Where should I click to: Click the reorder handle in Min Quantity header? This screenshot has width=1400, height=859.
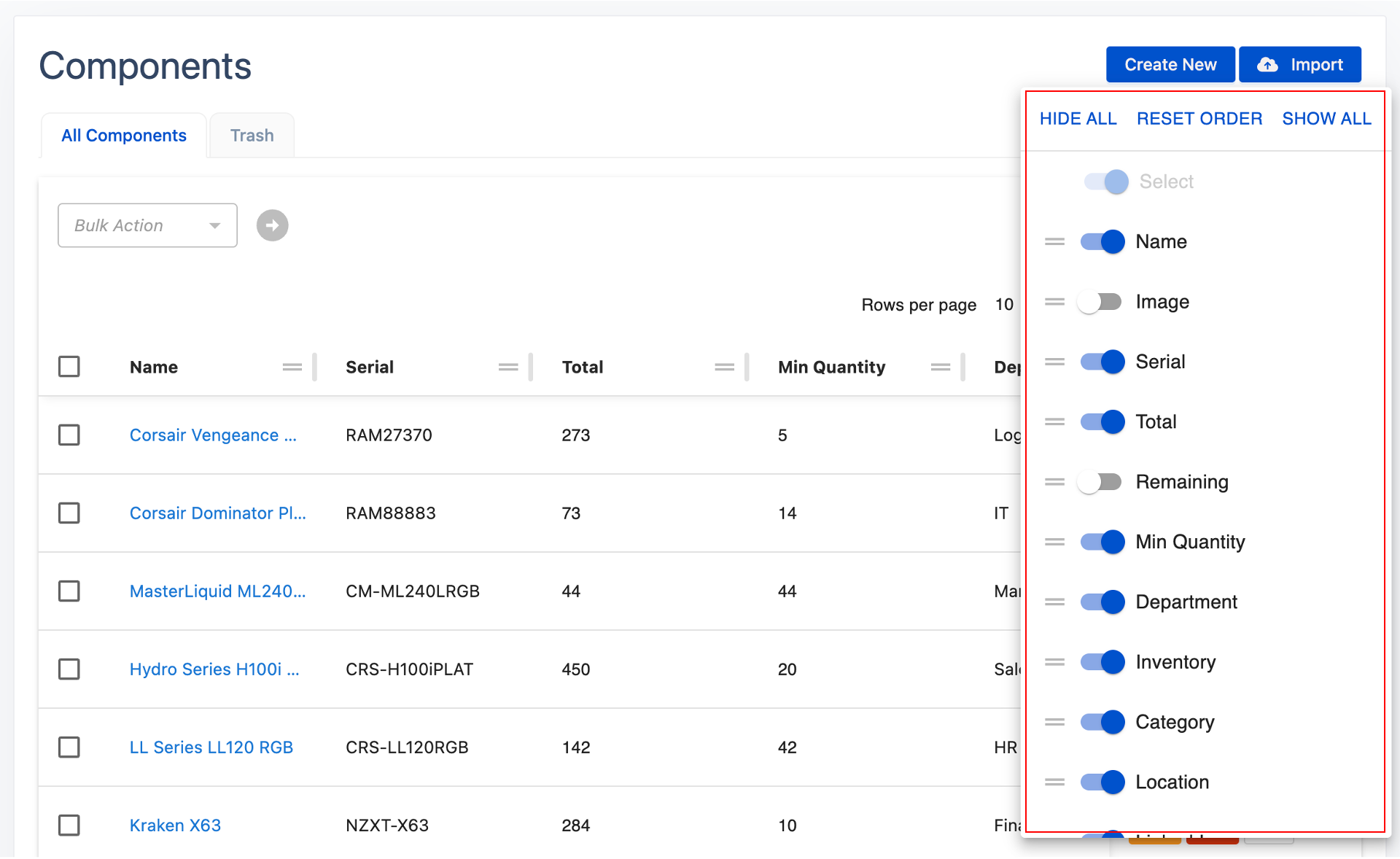[x=941, y=367]
